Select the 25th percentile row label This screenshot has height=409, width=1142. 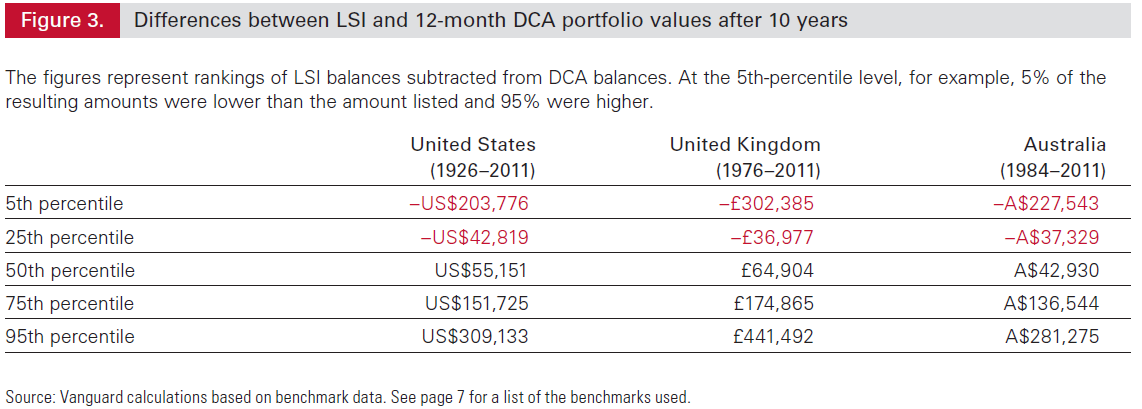(x=69, y=238)
